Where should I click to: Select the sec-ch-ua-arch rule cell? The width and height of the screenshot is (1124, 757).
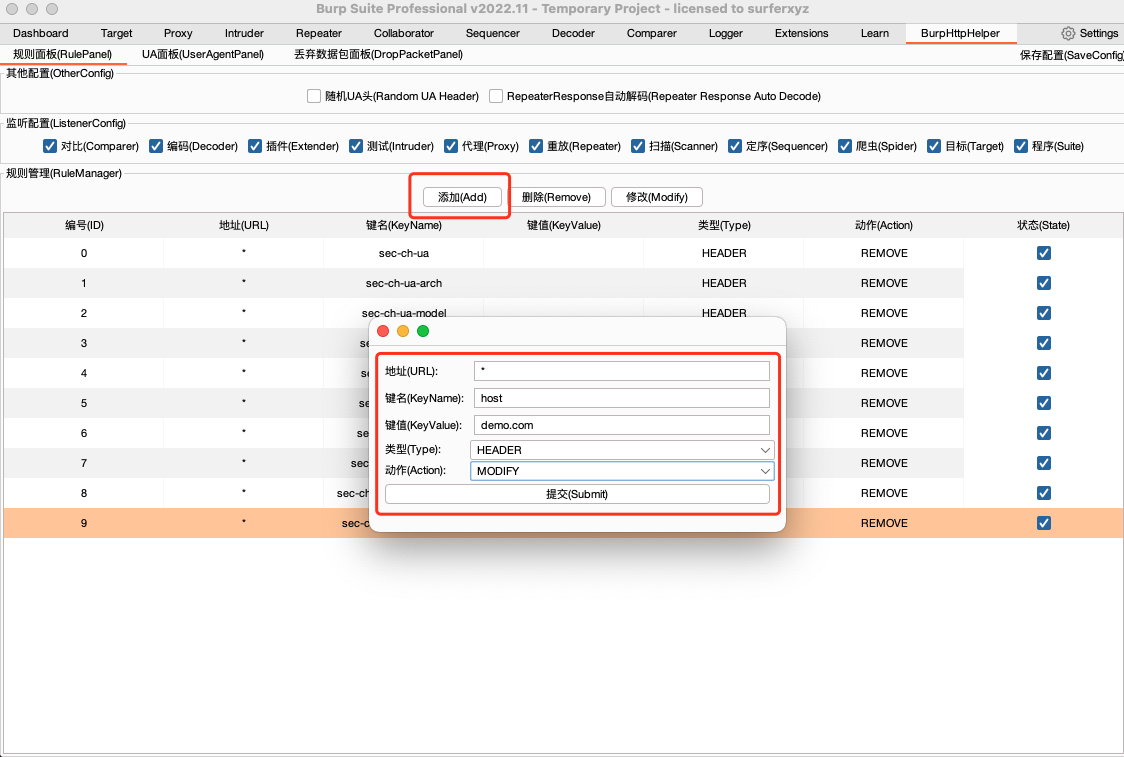coord(404,283)
